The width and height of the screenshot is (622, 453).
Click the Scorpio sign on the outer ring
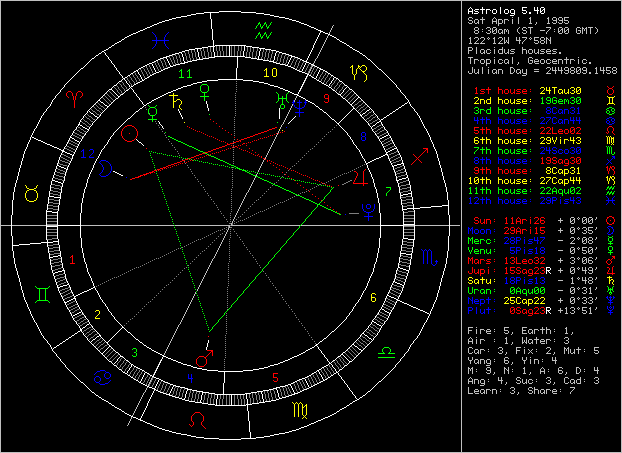click(427, 259)
